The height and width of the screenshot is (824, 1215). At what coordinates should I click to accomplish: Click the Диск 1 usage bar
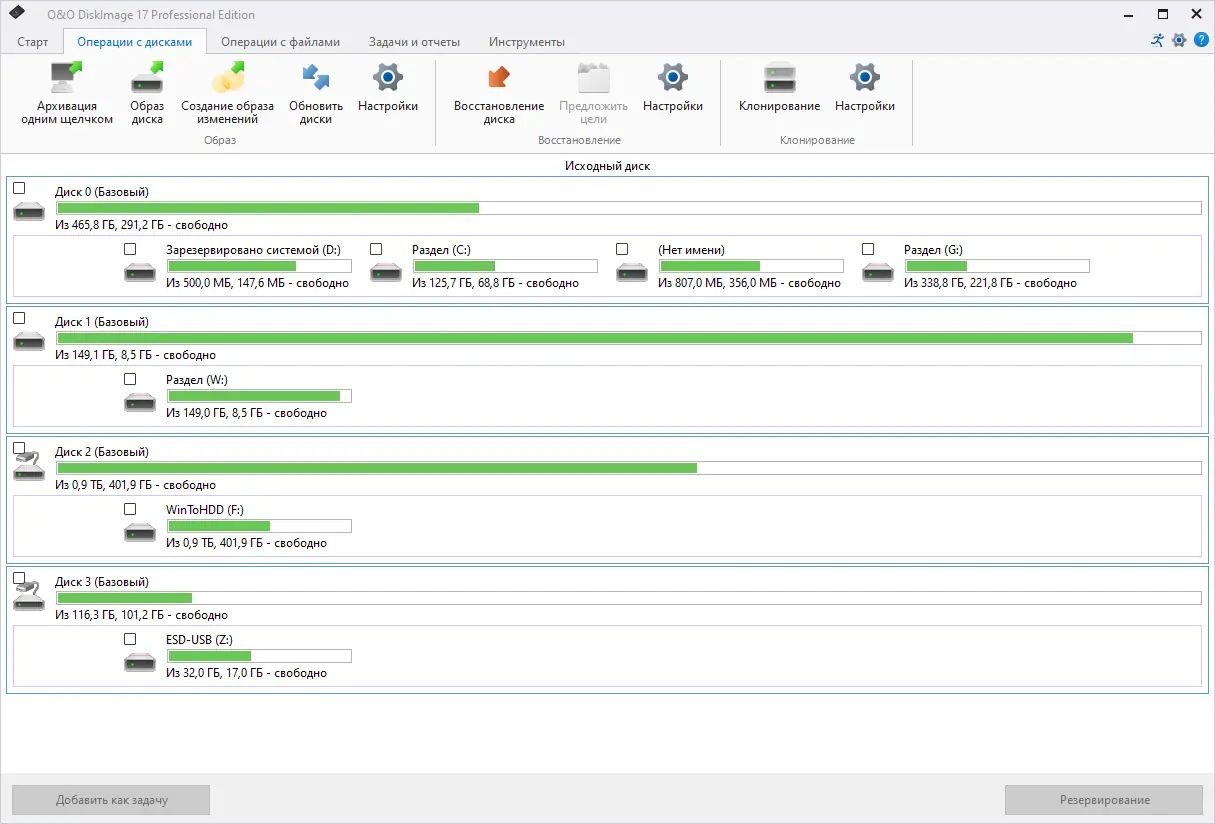click(x=629, y=338)
